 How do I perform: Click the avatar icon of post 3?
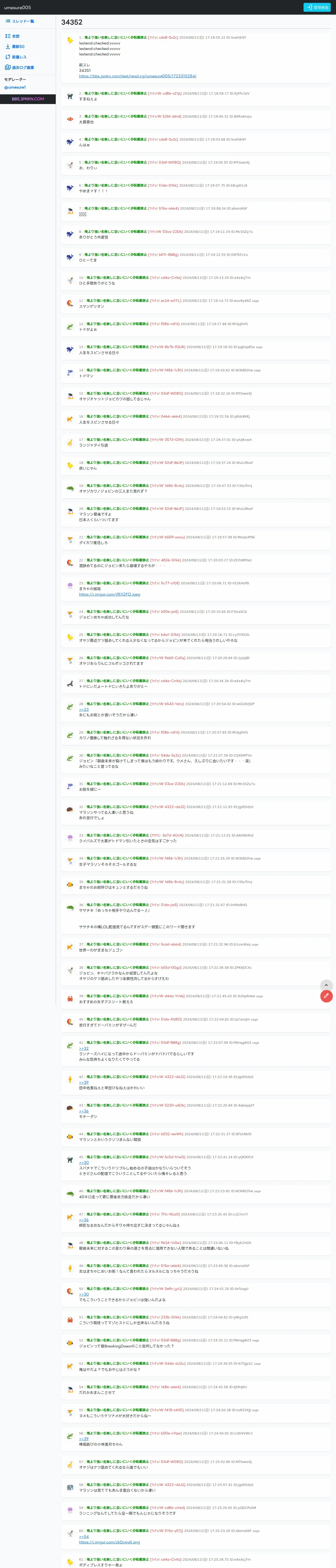pos(70,119)
